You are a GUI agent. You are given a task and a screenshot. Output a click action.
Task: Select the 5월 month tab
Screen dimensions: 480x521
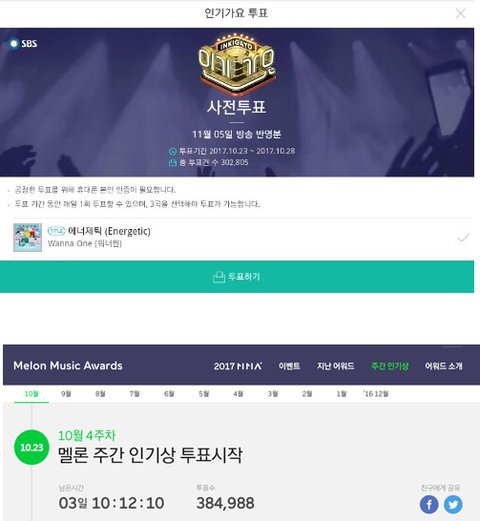[204, 394]
